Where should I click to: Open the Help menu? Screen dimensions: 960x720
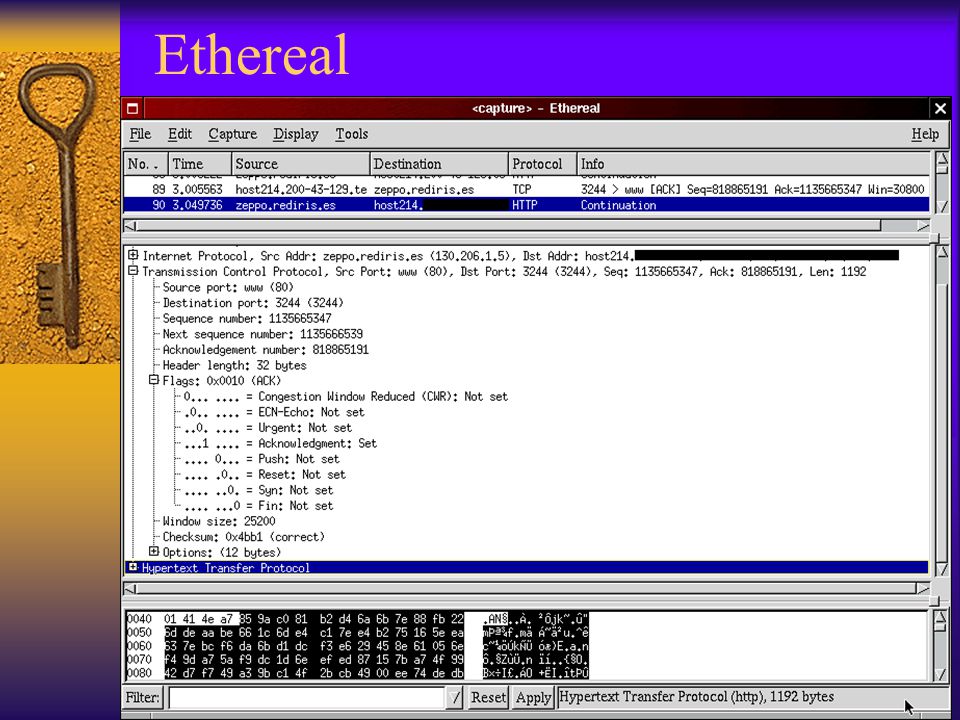924,134
